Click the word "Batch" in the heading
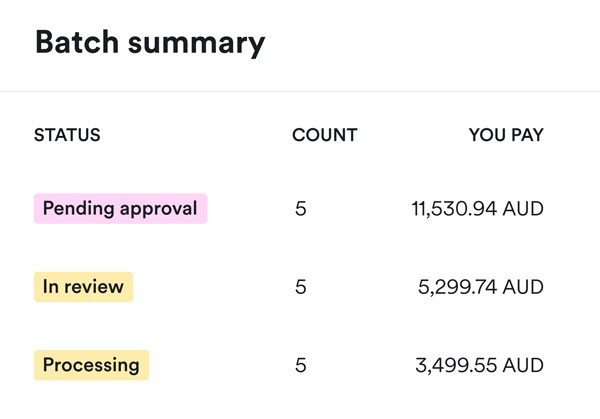Viewport: 600px width, 419px height. [x=76, y=42]
